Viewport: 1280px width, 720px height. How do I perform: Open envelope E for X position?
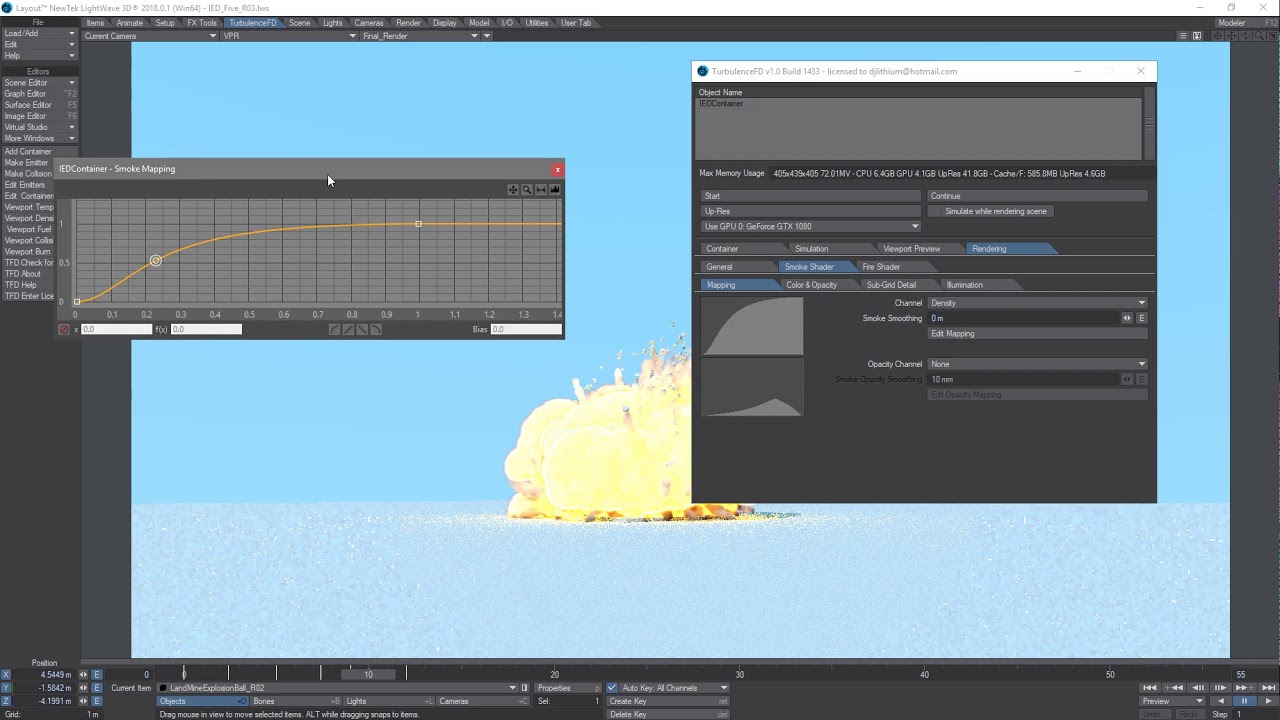click(x=97, y=675)
